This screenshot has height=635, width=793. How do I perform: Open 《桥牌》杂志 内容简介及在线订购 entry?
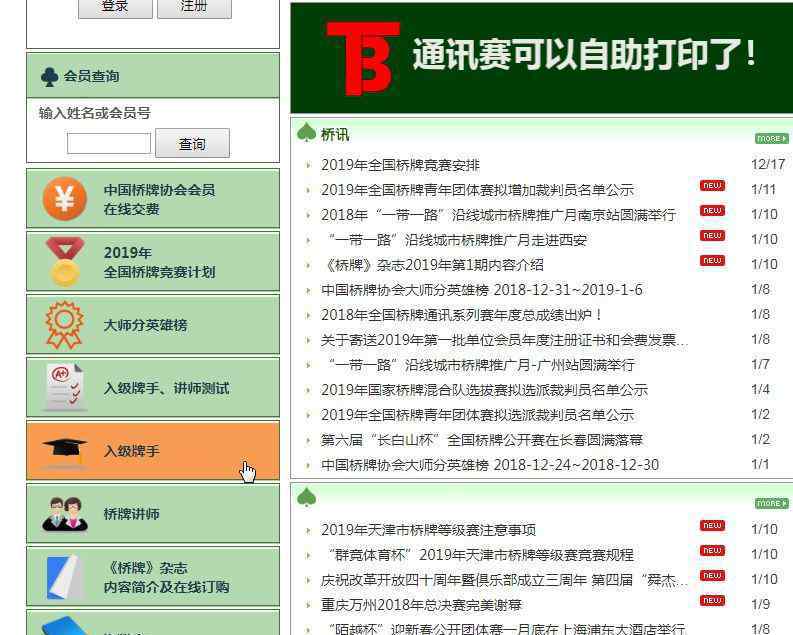pyautogui.click(x=153, y=576)
